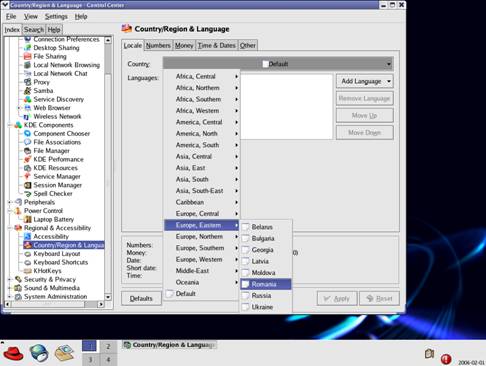Viewport: 486px width, 366px height.
Task: Click the Defaults button
Action: (x=141, y=298)
